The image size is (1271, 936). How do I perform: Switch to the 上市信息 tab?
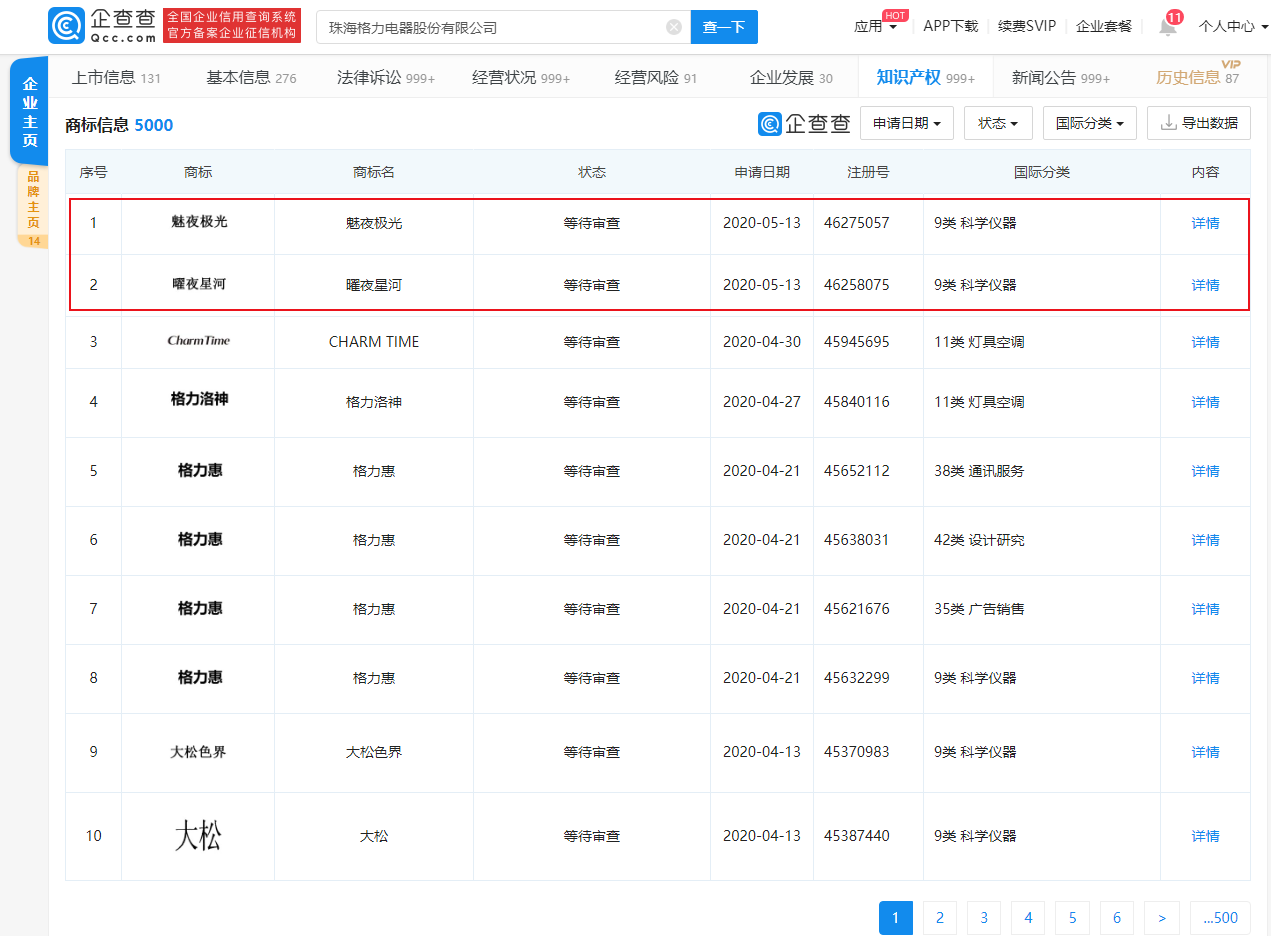(116, 77)
